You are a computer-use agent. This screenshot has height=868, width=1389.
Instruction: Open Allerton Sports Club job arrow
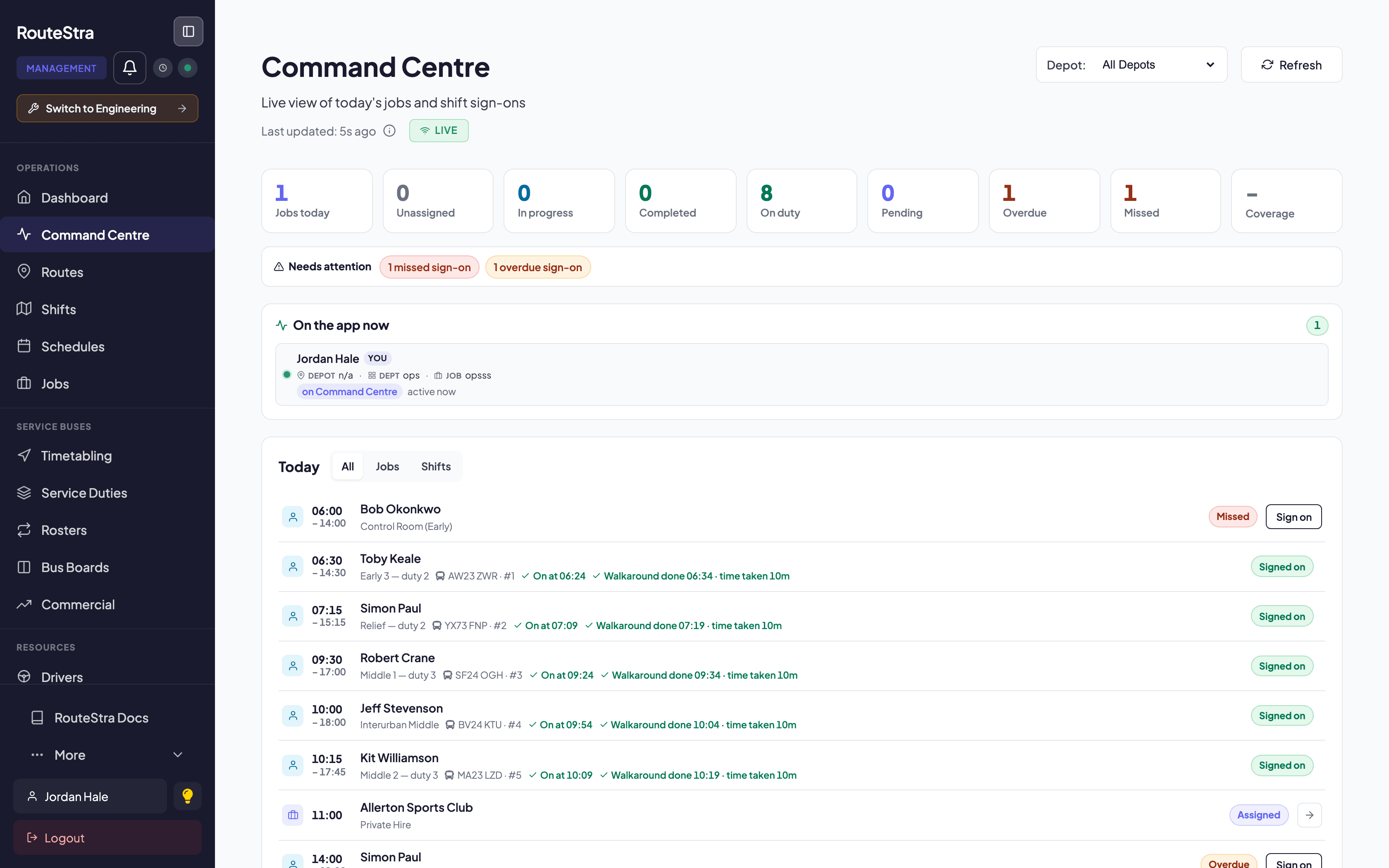pos(1310,815)
